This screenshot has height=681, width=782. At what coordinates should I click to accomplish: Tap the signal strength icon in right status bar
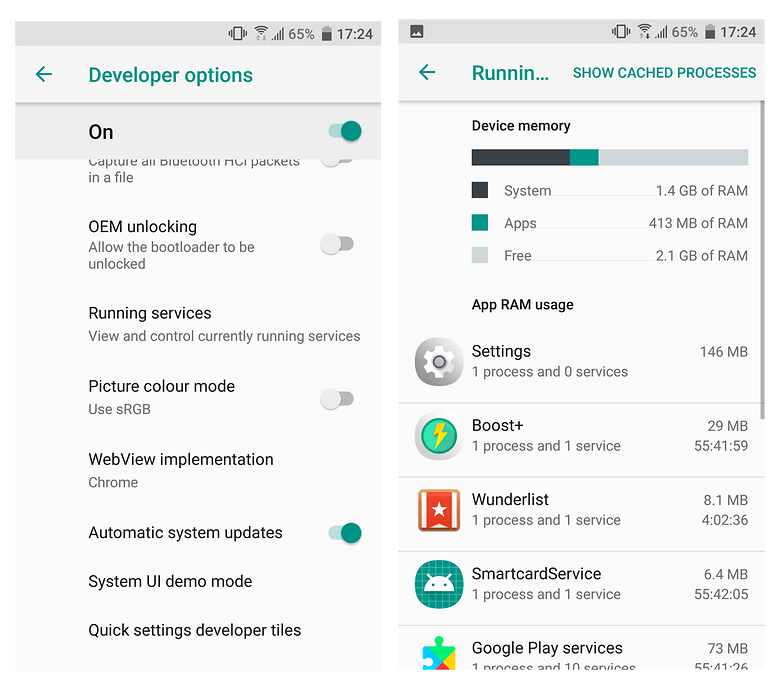tap(661, 31)
